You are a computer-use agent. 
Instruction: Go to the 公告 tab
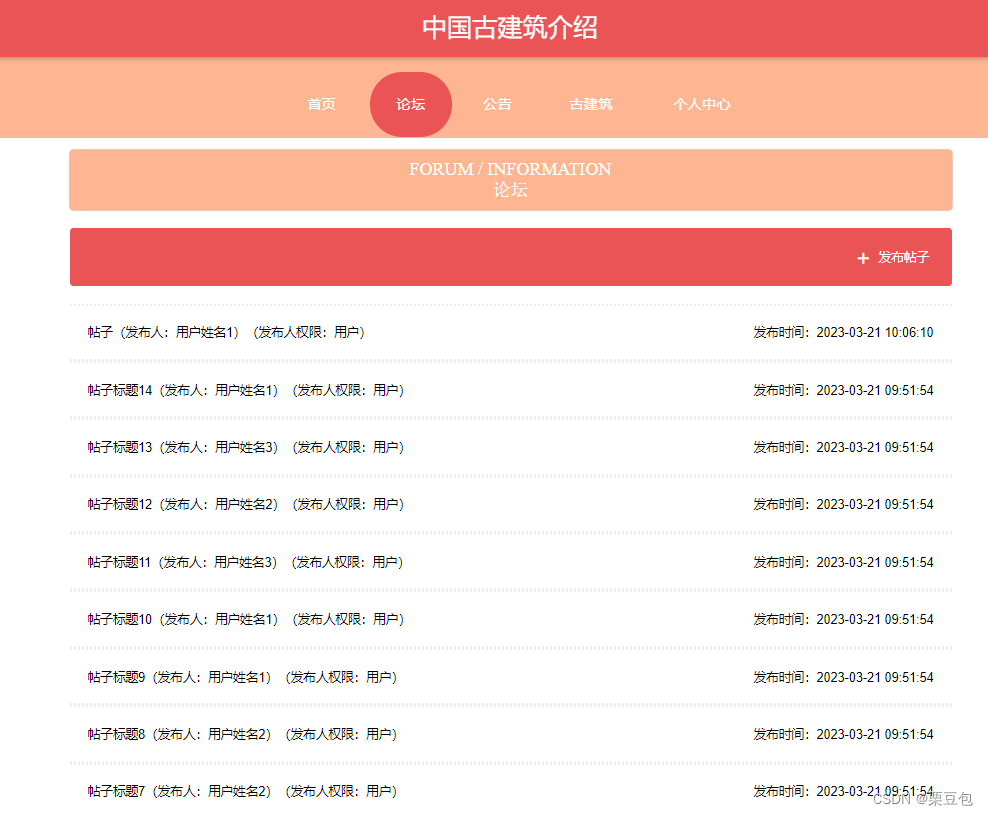click(x=497, y=104)
